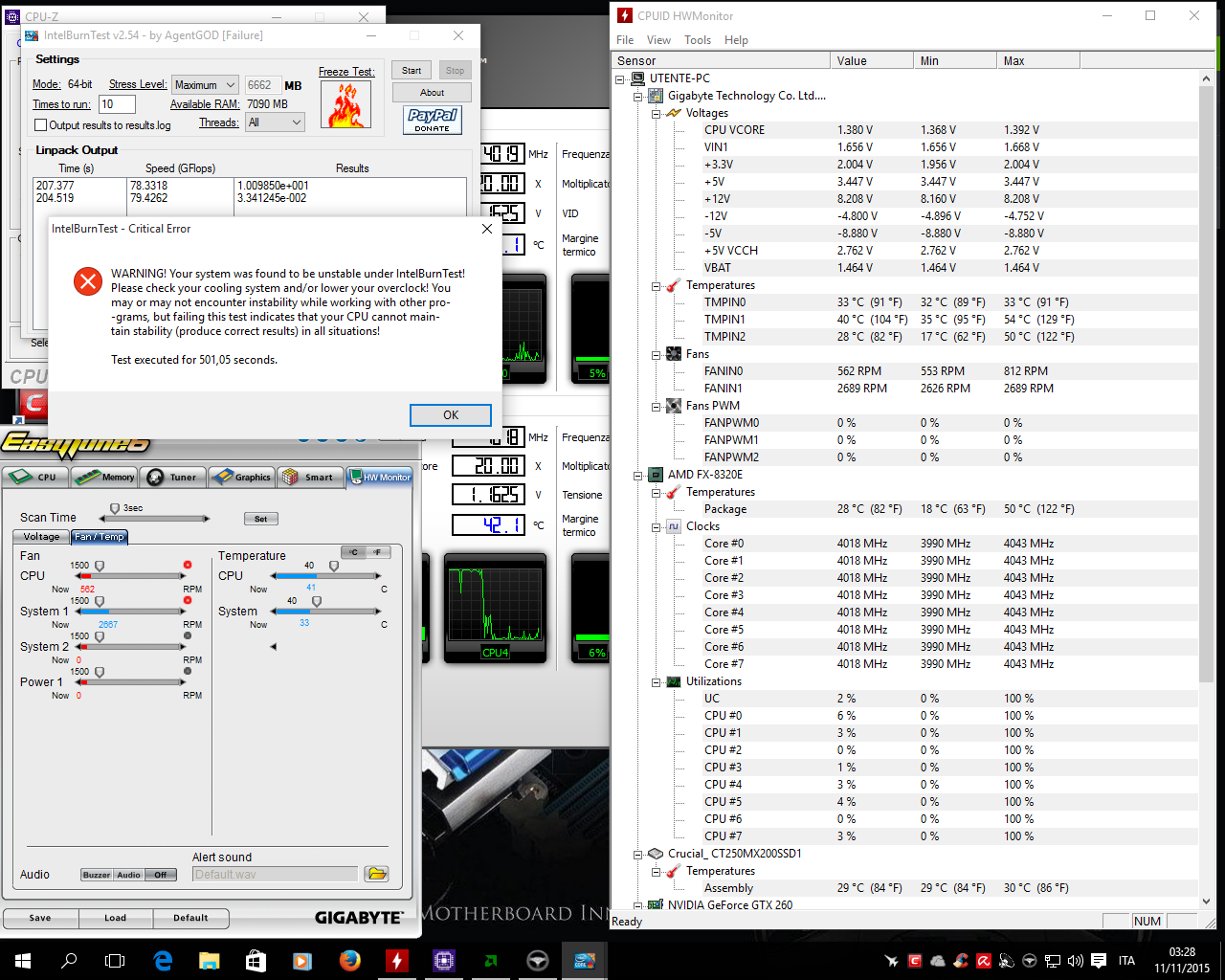The width and height of the screenshot is (1225, 980).
Task: Toggle System 2 fan alert indicator
Action: (188, 635)
